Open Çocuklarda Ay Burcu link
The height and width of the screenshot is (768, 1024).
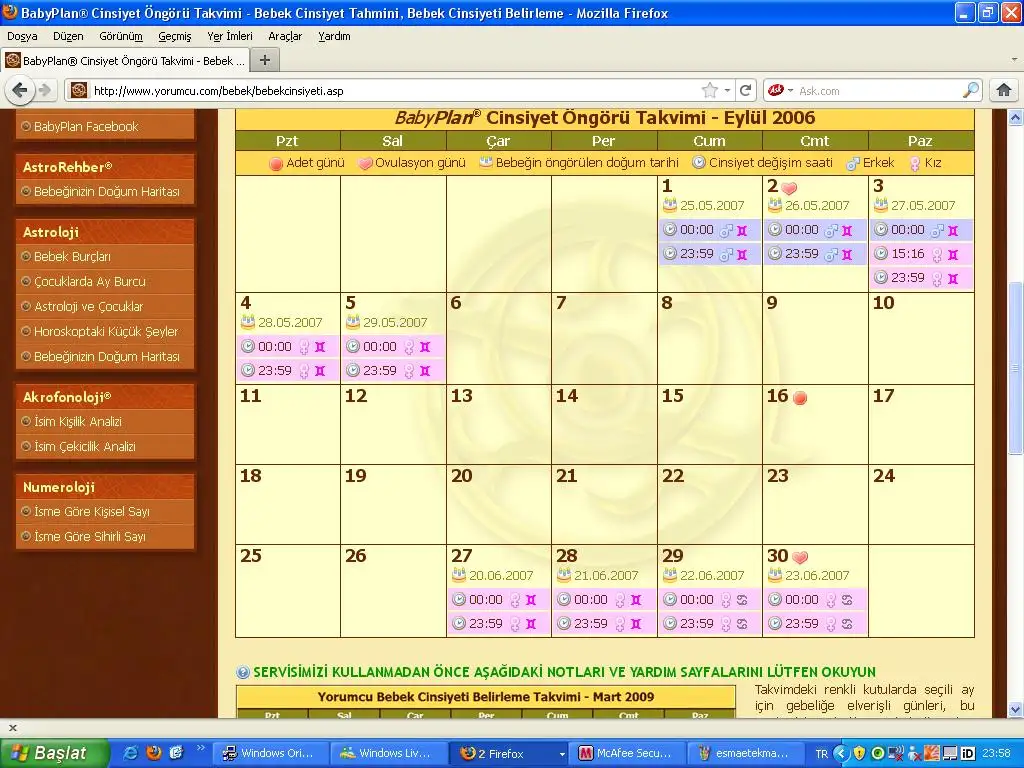click(x=89, y=281)
